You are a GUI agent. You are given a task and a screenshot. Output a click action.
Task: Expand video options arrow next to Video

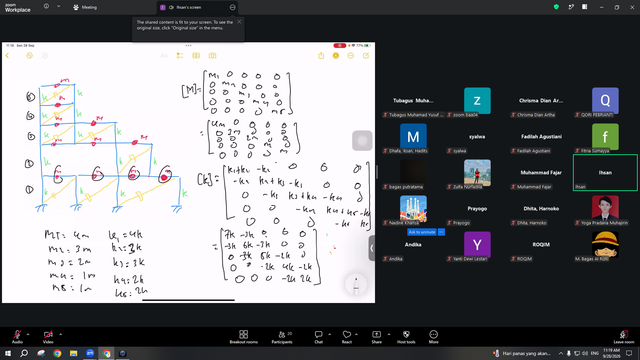[x=60, y=334]
